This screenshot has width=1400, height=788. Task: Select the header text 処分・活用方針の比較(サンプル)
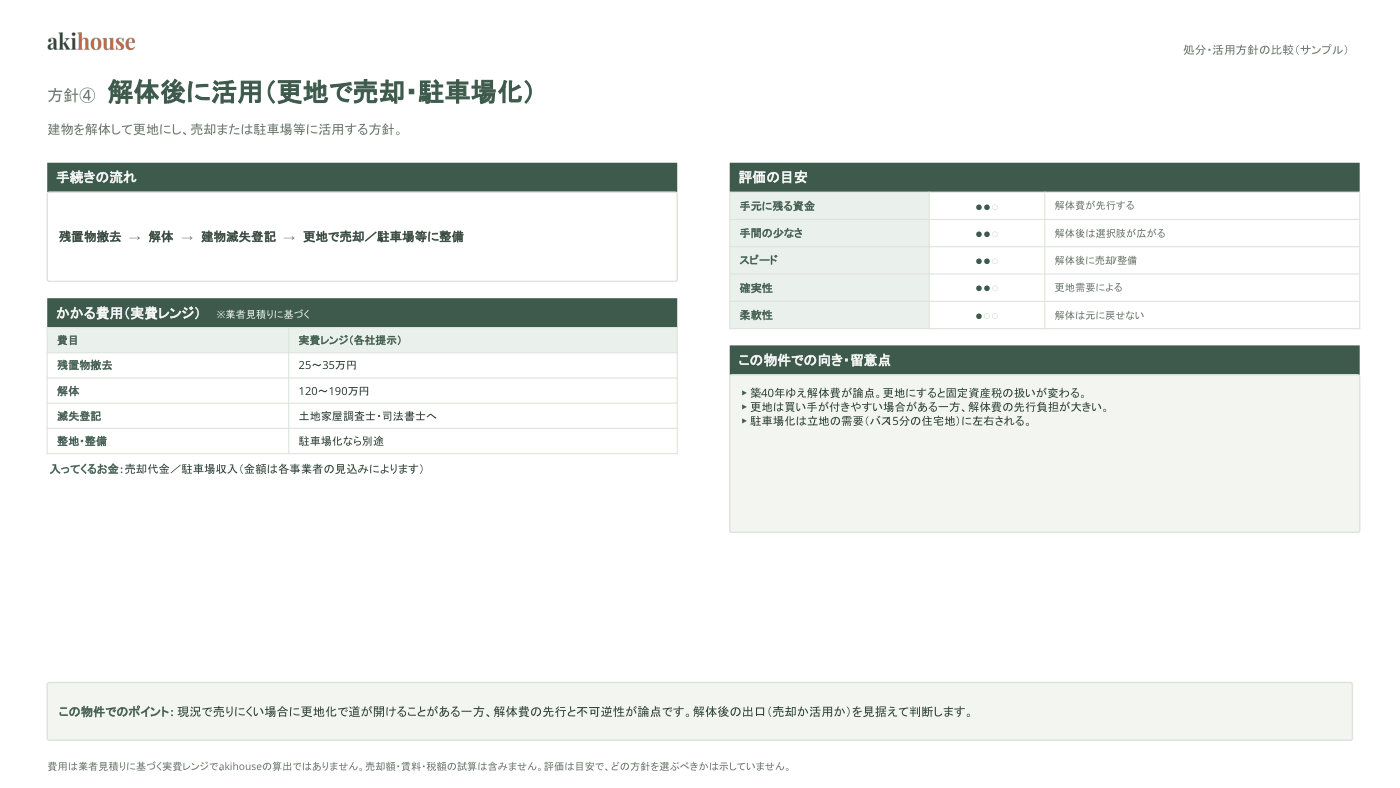pos(1266,49)
